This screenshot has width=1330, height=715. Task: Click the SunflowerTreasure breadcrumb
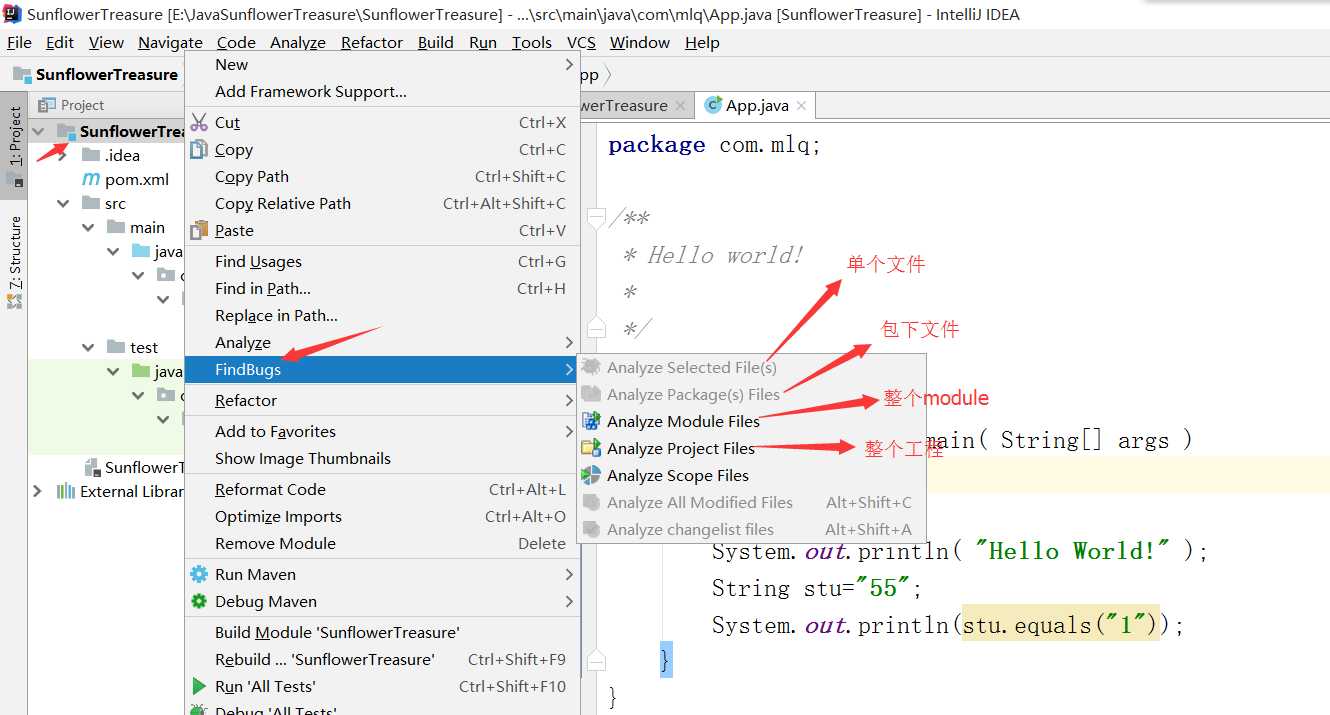[107, 74]
